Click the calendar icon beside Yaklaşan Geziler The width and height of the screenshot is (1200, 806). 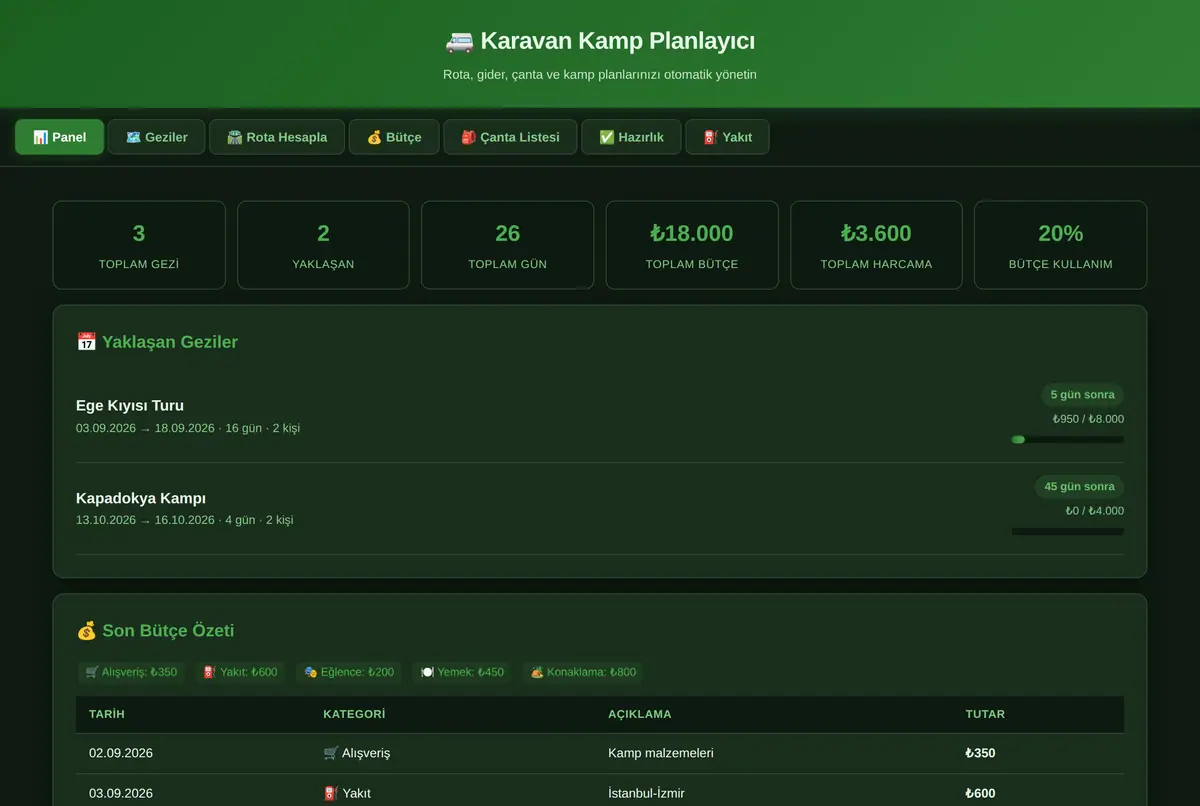86,342
